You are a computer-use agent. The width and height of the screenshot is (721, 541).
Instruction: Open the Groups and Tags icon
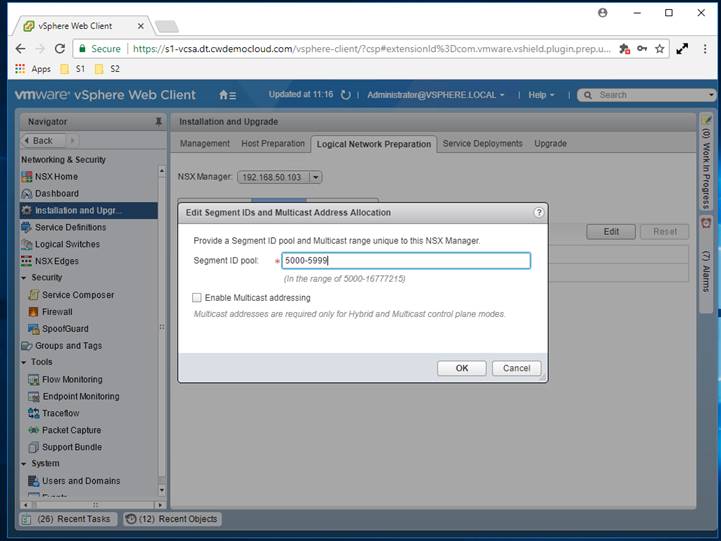27,346
